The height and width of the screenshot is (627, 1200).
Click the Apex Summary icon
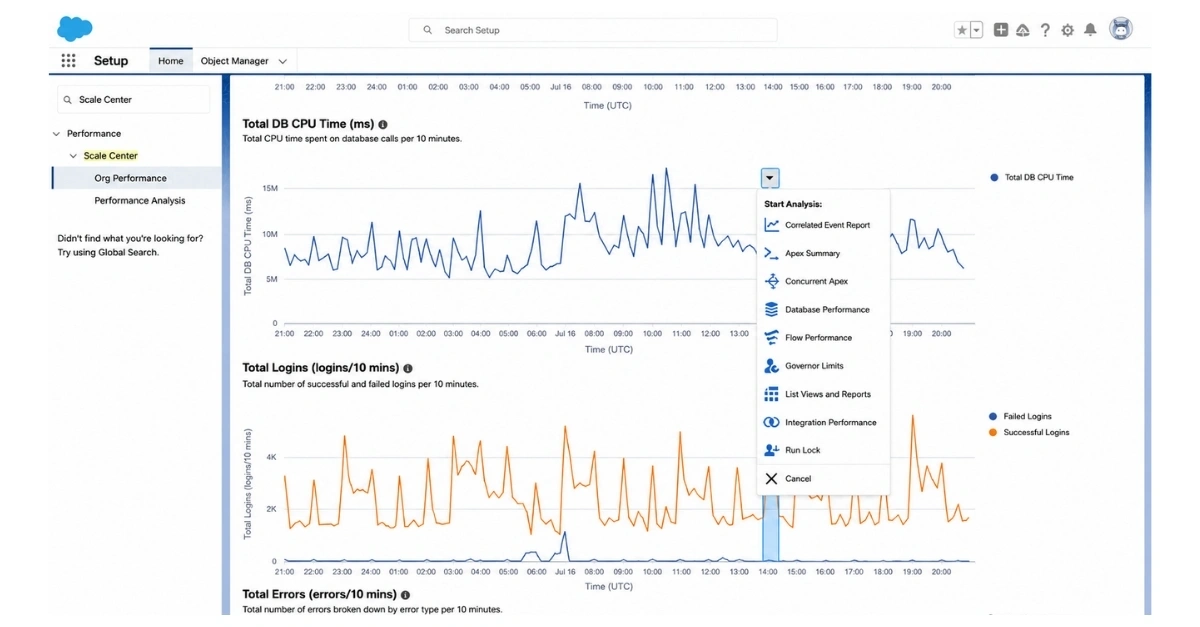pyautogui.click(x=771, y=253)
